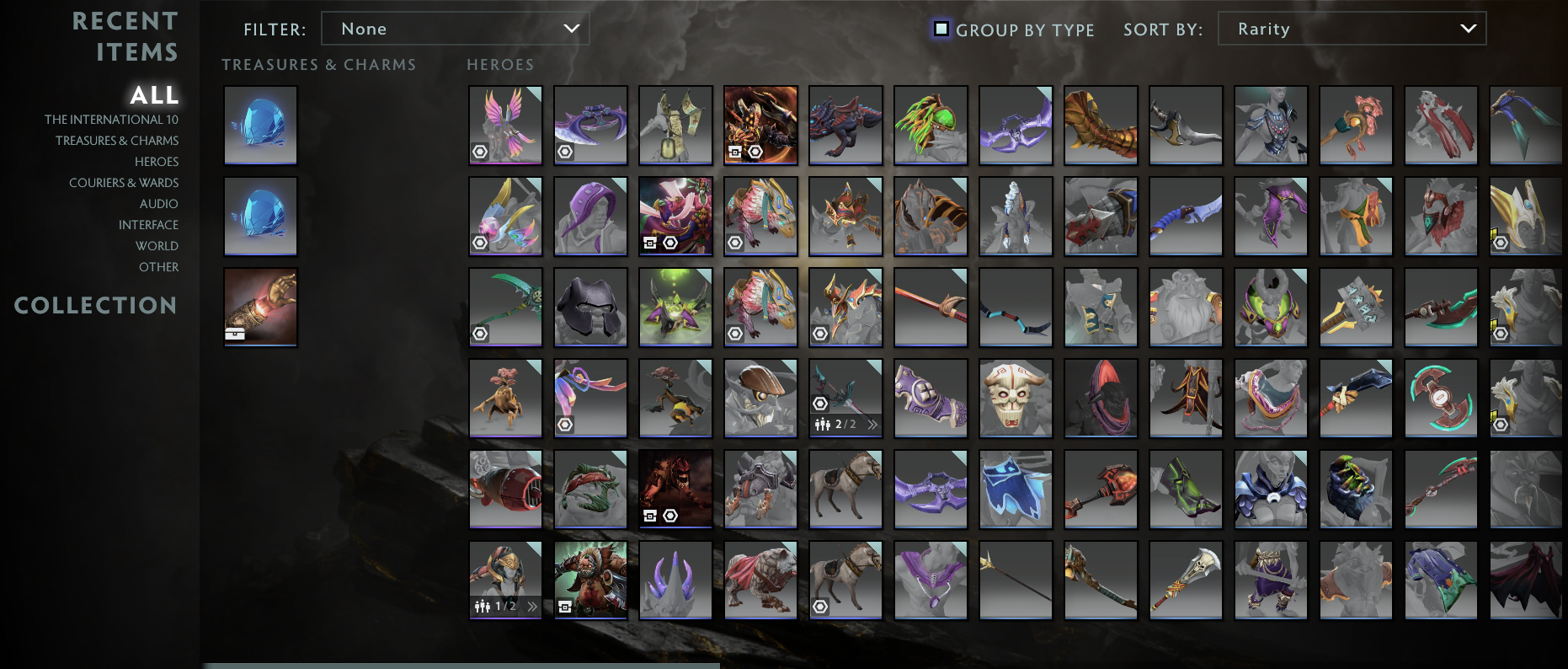Image resolution: width=1568 pixels, height=669 pixels.
Task: Select the dark knight helmet item
Action: 590,307
